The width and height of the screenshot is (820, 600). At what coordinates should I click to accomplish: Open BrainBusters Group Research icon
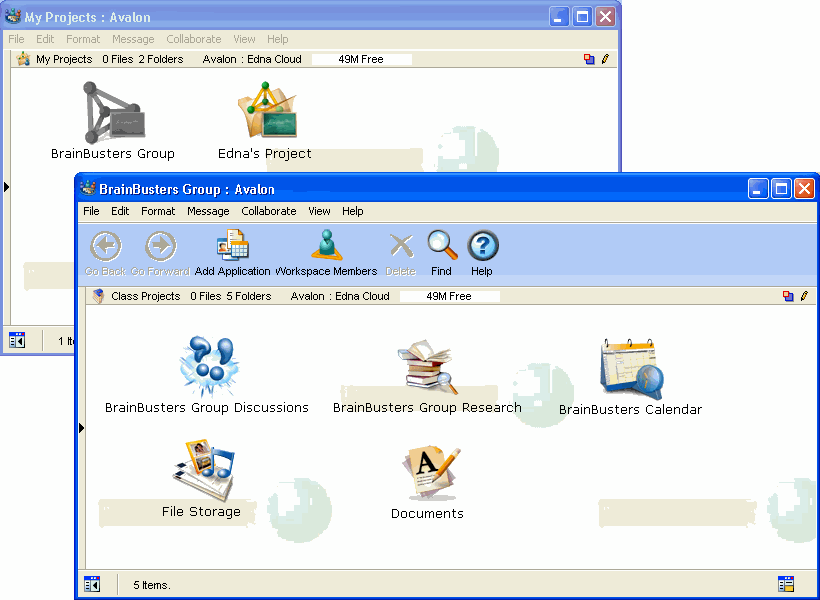[x=427, y=367]
